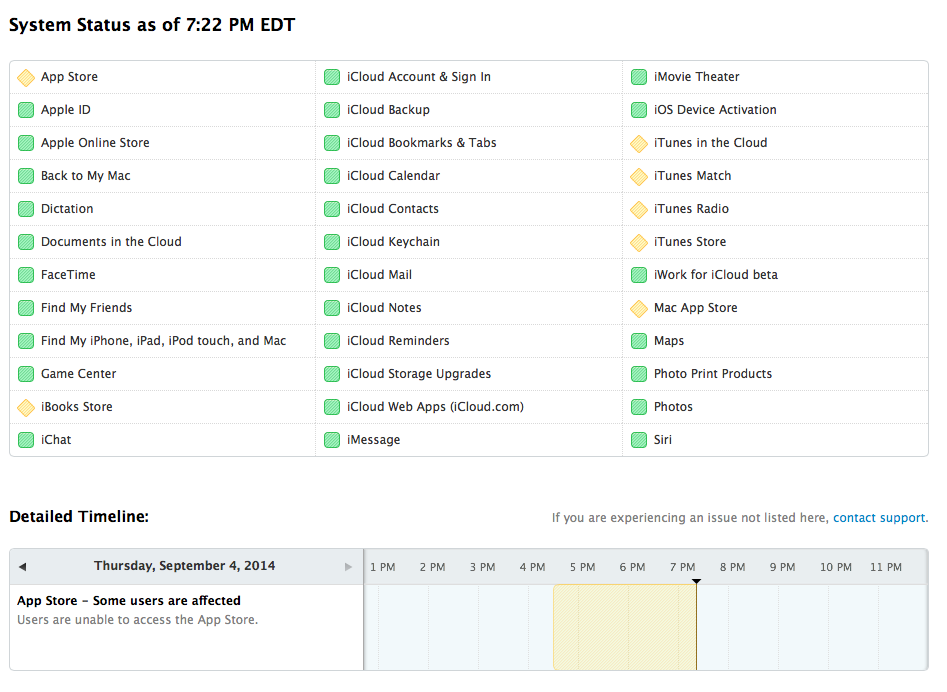
Task: Open the contact support link
Action: pos(879,518)
